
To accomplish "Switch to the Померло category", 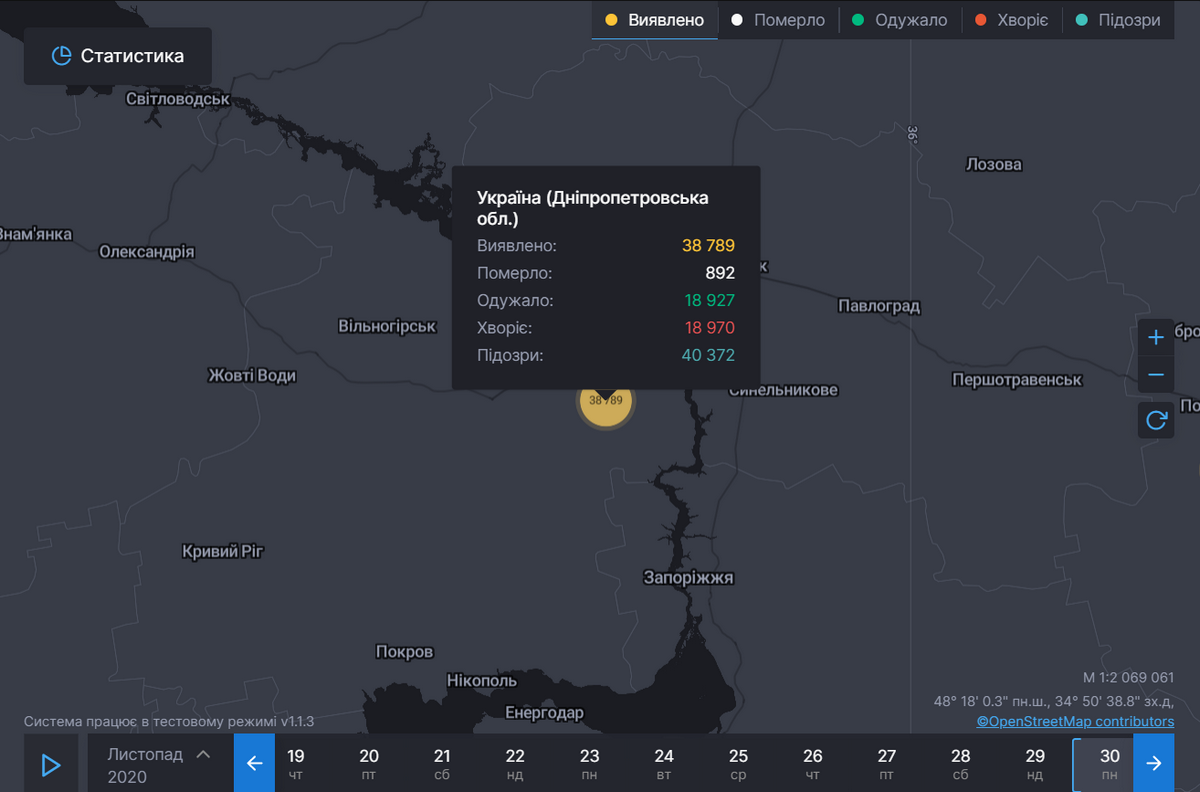I will [x=778, y=20].
